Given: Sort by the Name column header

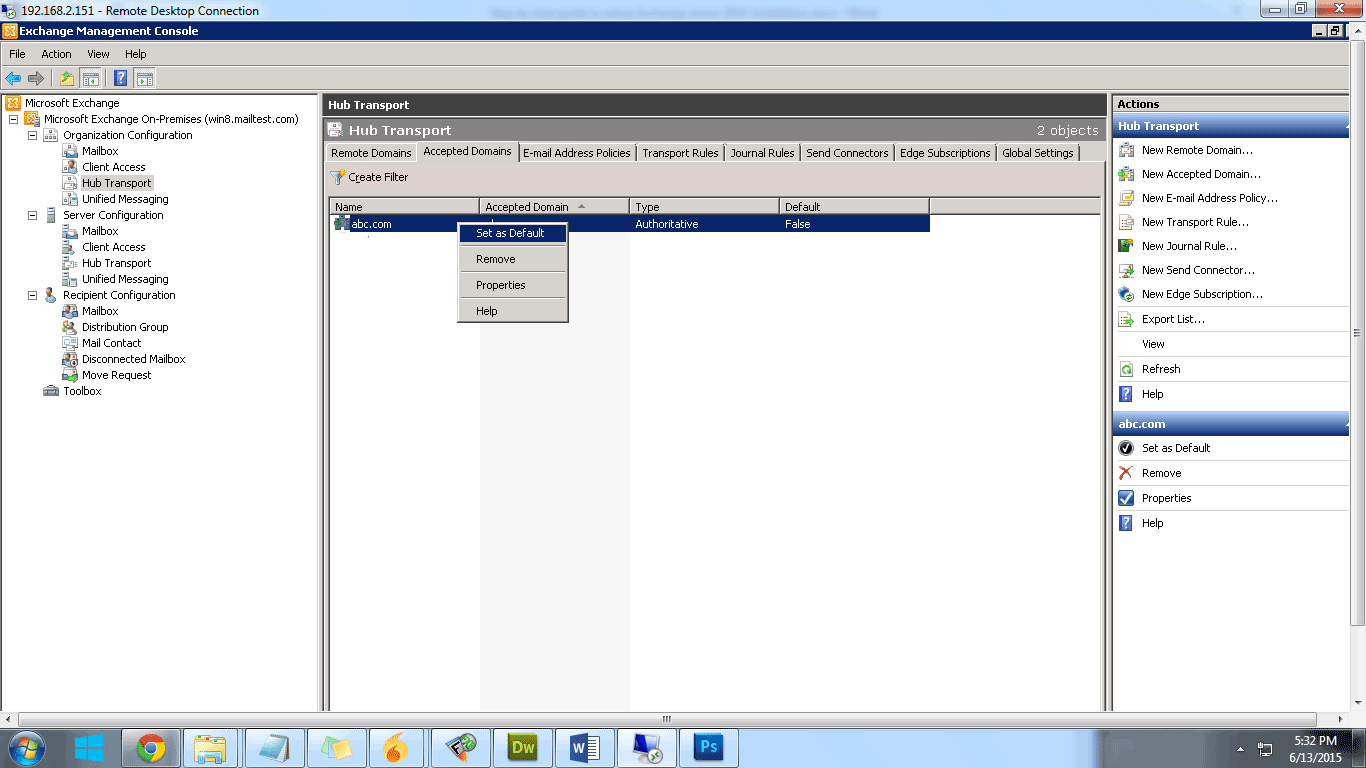Looking at the screenshot, I should pos(405,207).
